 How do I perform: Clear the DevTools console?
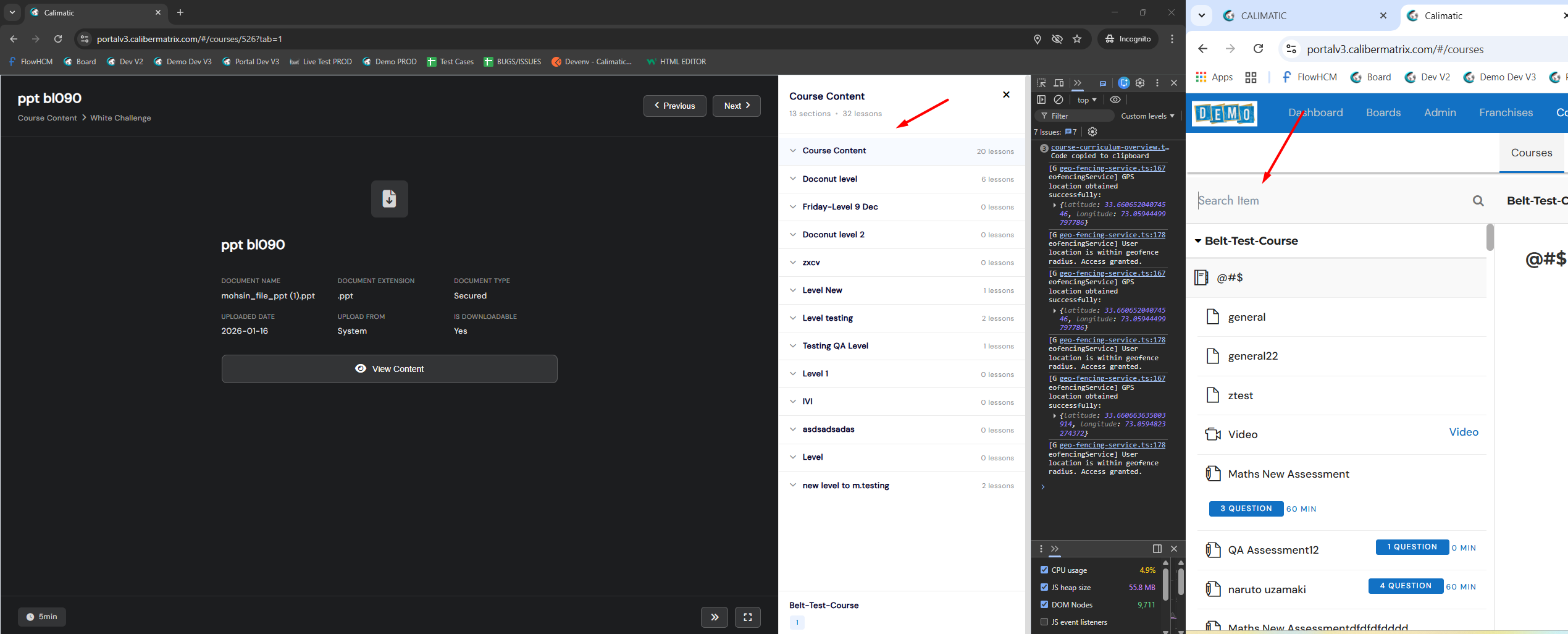1059,99
